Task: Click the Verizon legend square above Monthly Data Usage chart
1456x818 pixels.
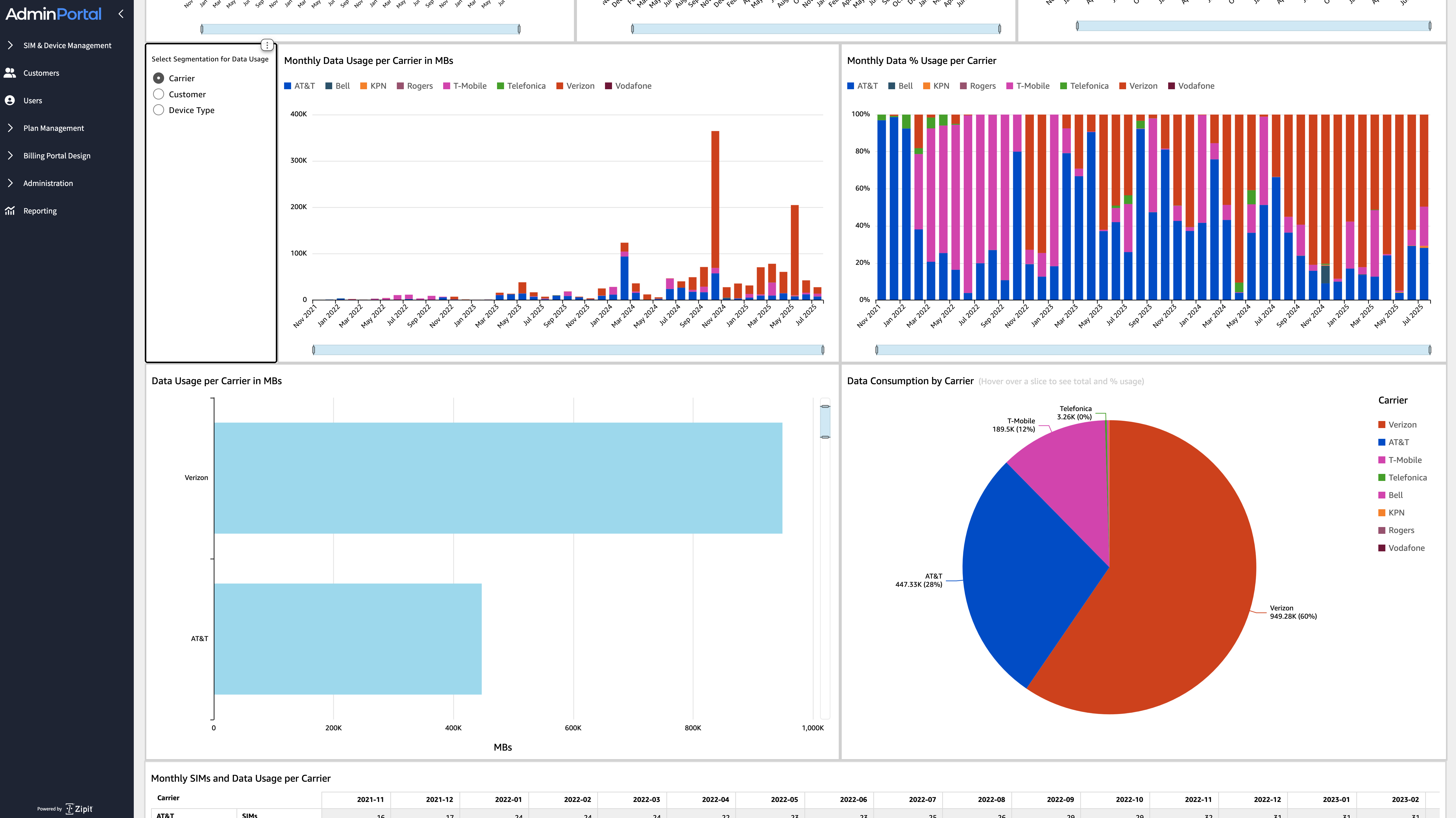Action: (x=560, y=85)
